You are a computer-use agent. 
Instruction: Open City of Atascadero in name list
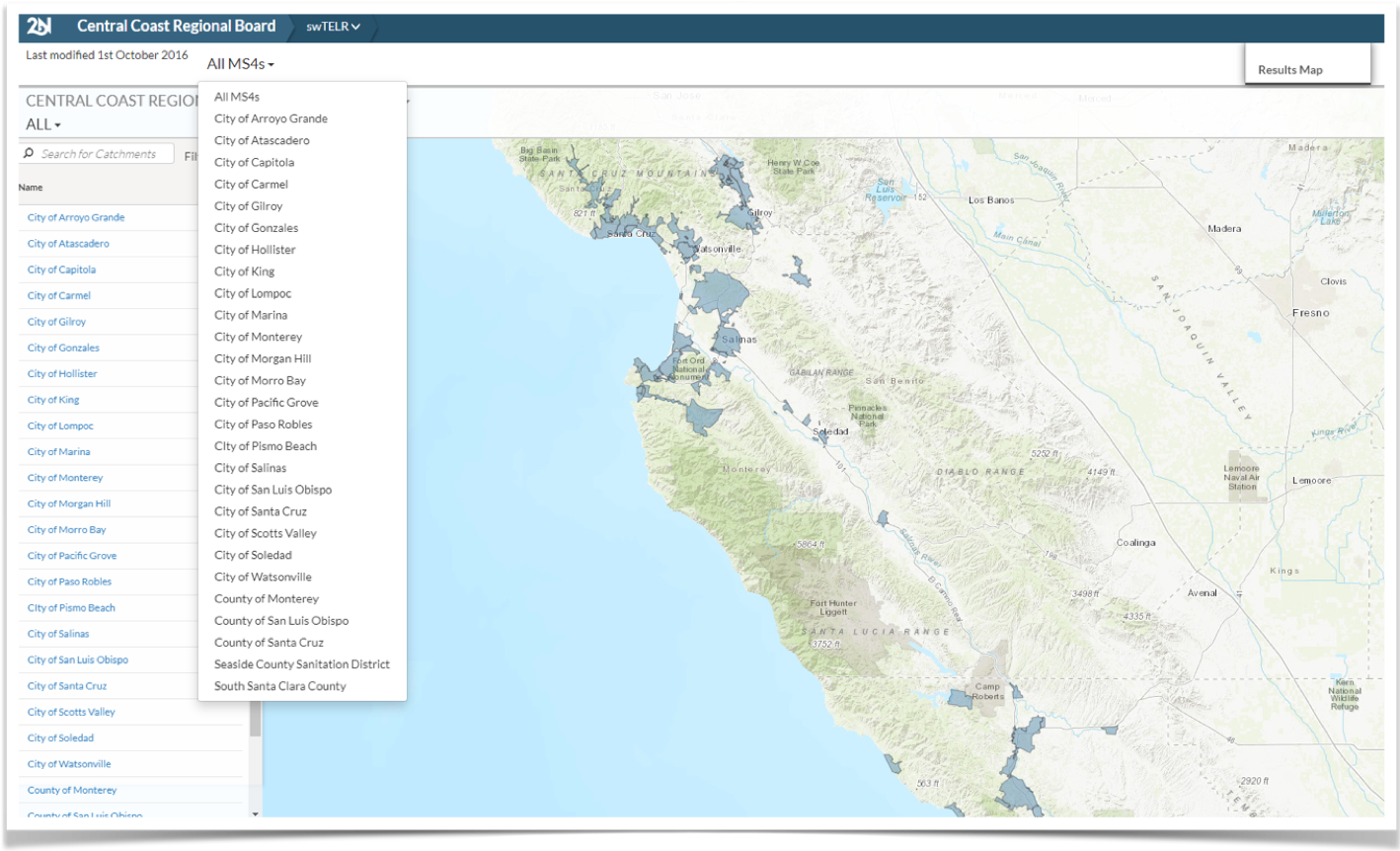click(68, 244)
